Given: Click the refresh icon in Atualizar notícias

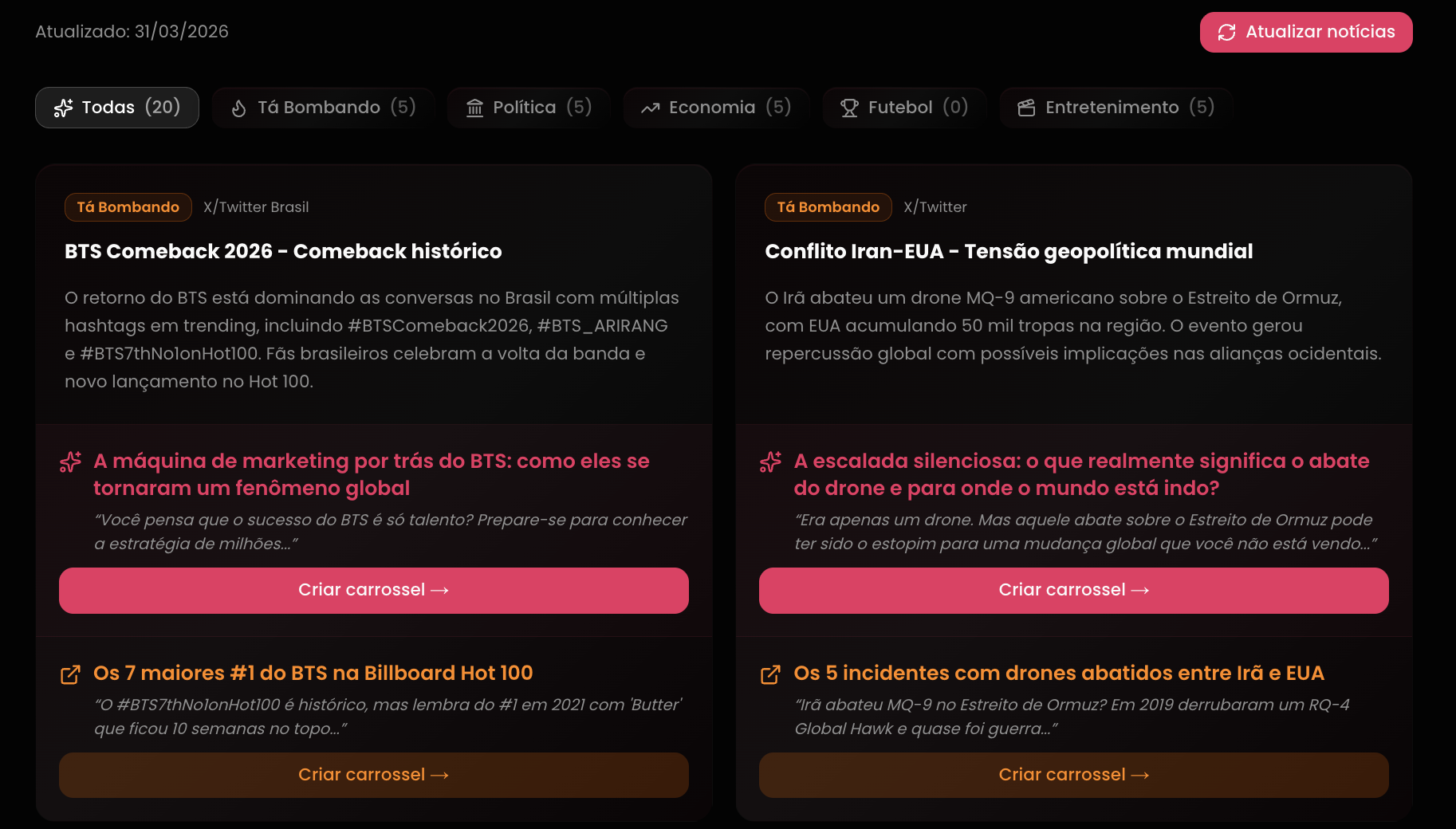Looking at the screenshot, I should (x=1226, y=33).
